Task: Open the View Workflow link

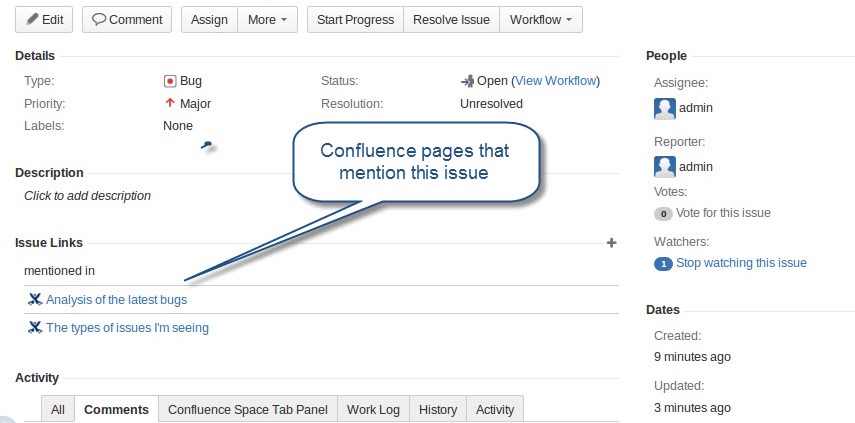Action: click(x=555, y=81)
